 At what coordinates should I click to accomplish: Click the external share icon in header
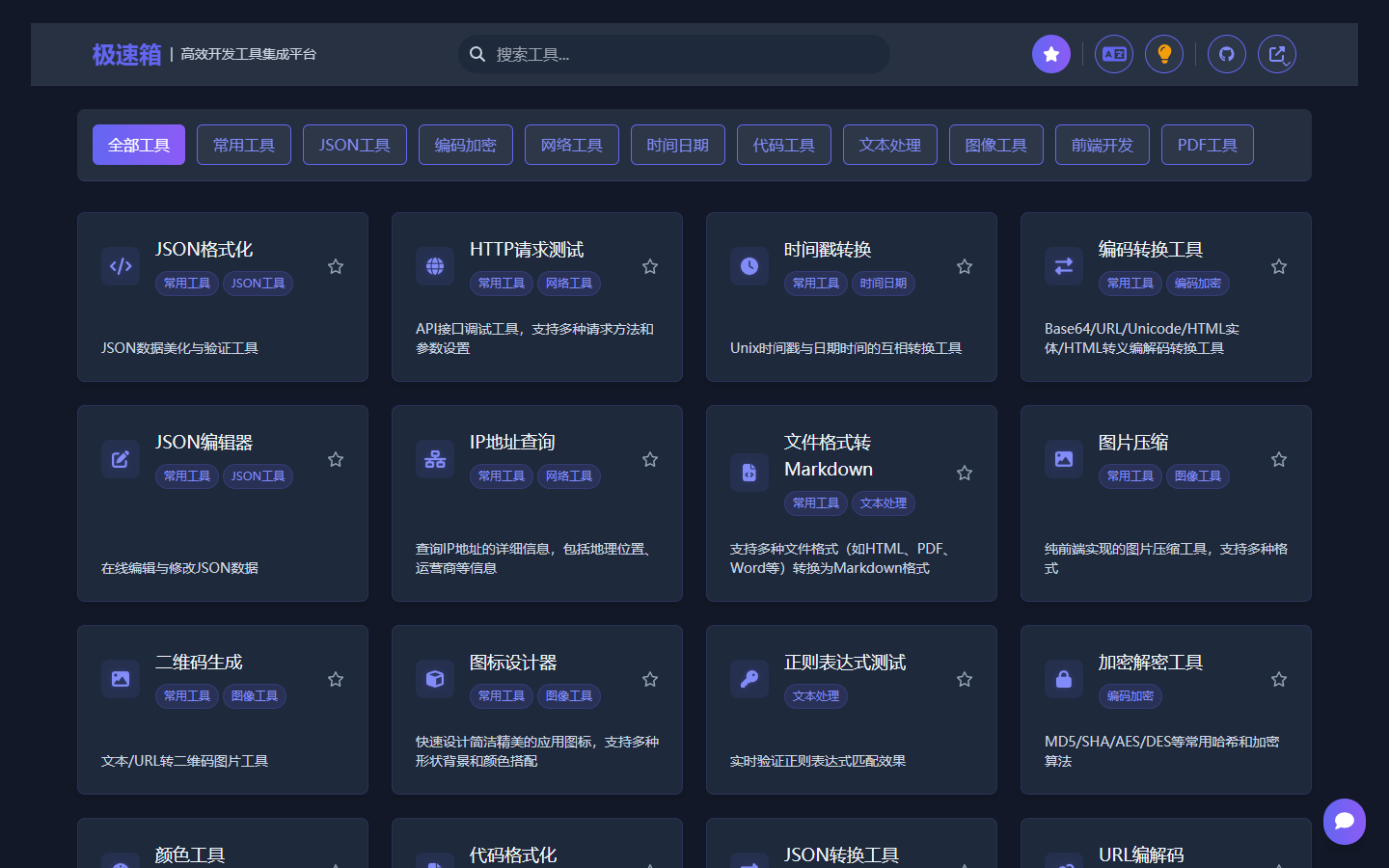point(1277,54)
